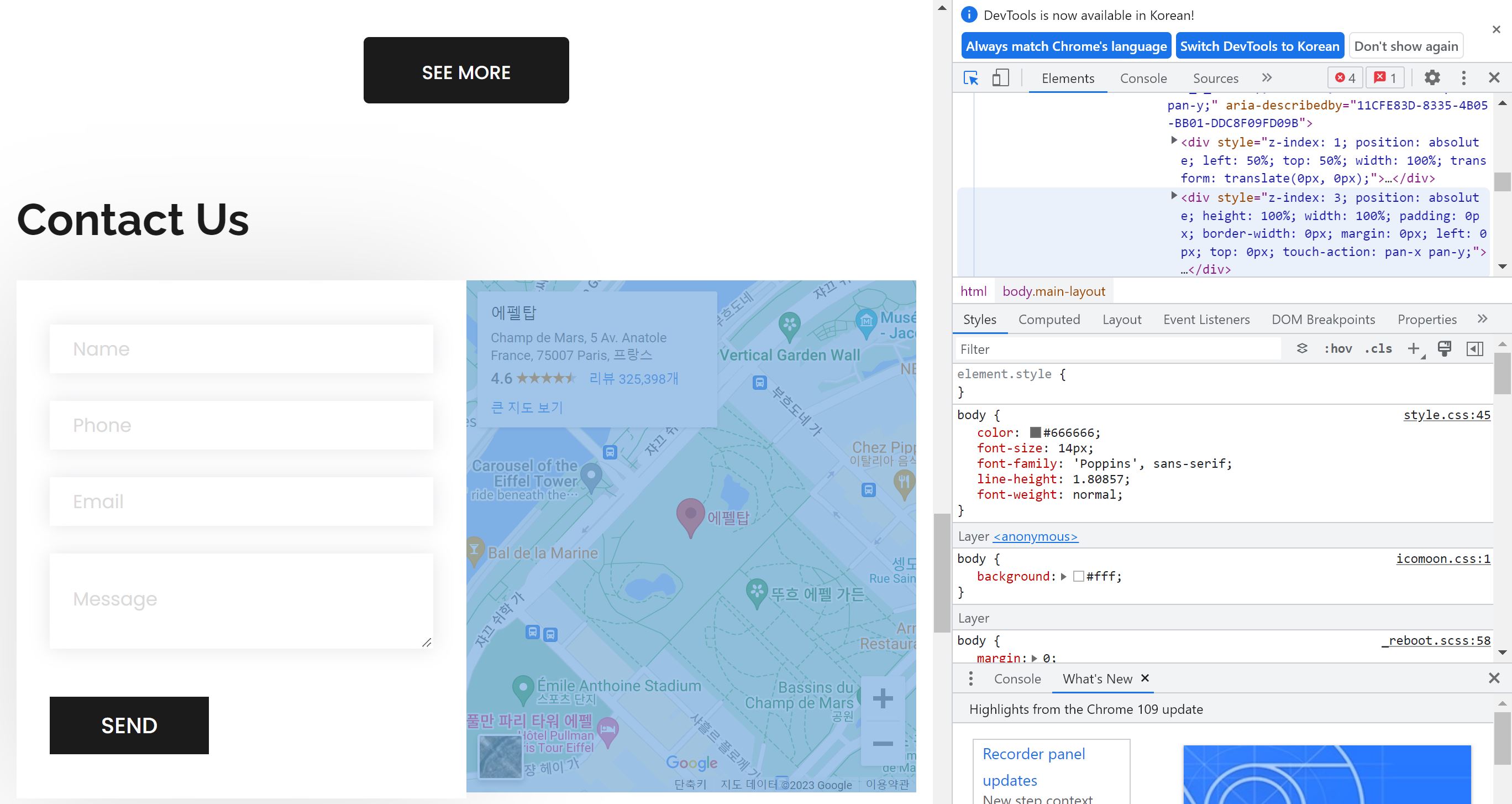Open style.css:45 source link
Viewport: 1512px width, 804px height.
click(x=1446, y=415)
